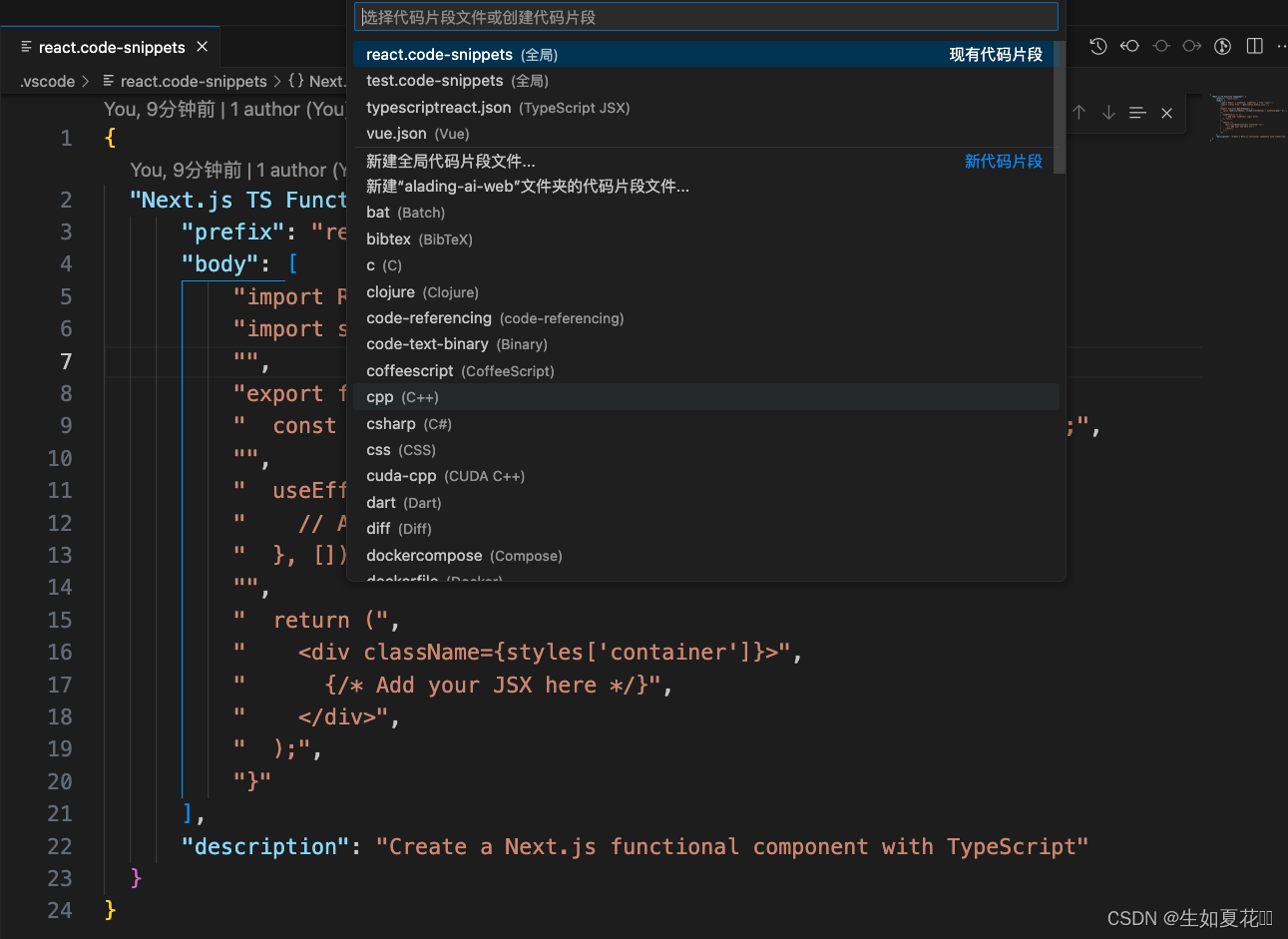Click the blame annotation above line 1

click(224, 109)
